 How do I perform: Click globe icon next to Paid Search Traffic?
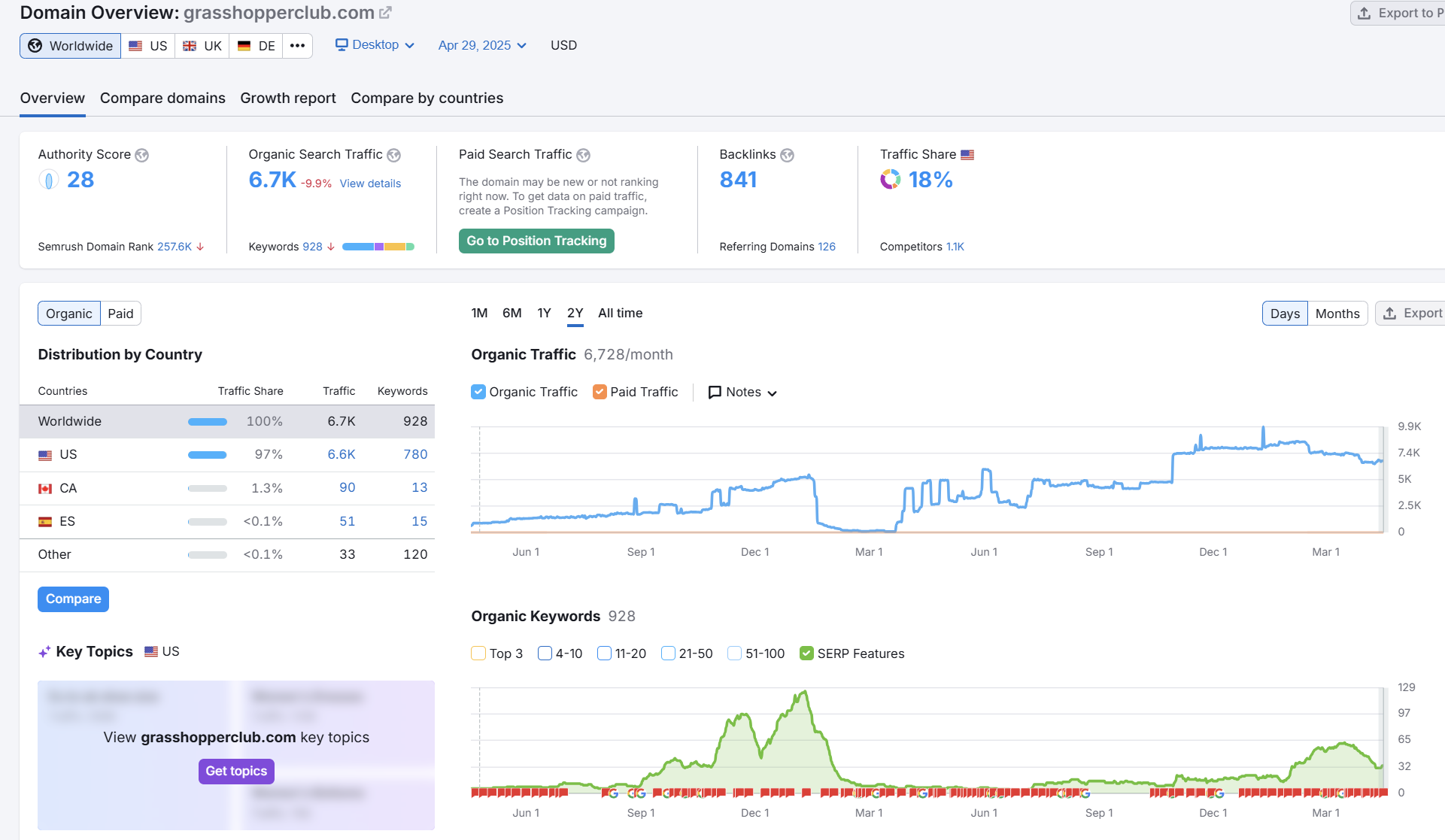[x=583, y=155]
